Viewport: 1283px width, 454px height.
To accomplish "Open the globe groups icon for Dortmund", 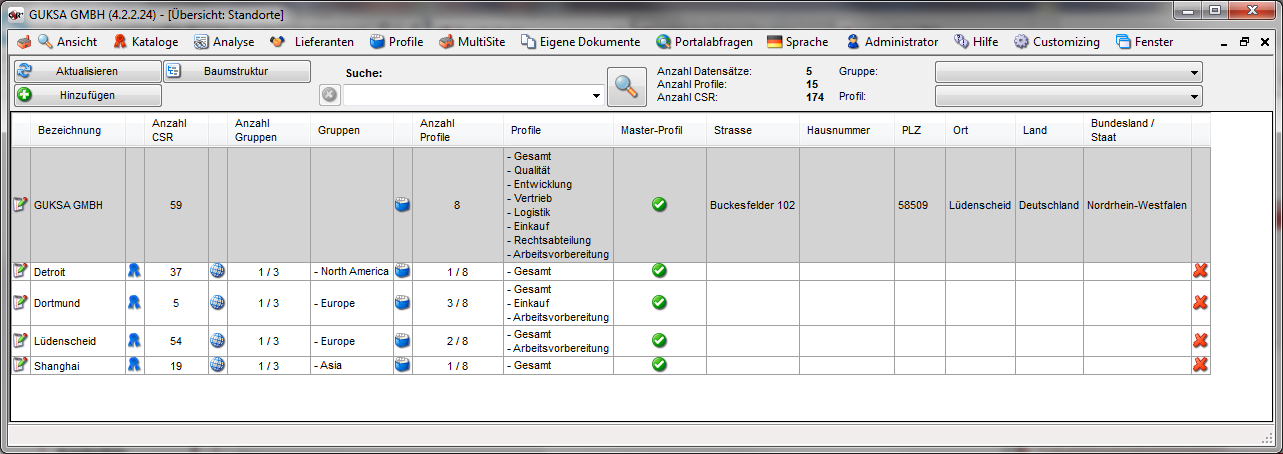I will [217, 303].
